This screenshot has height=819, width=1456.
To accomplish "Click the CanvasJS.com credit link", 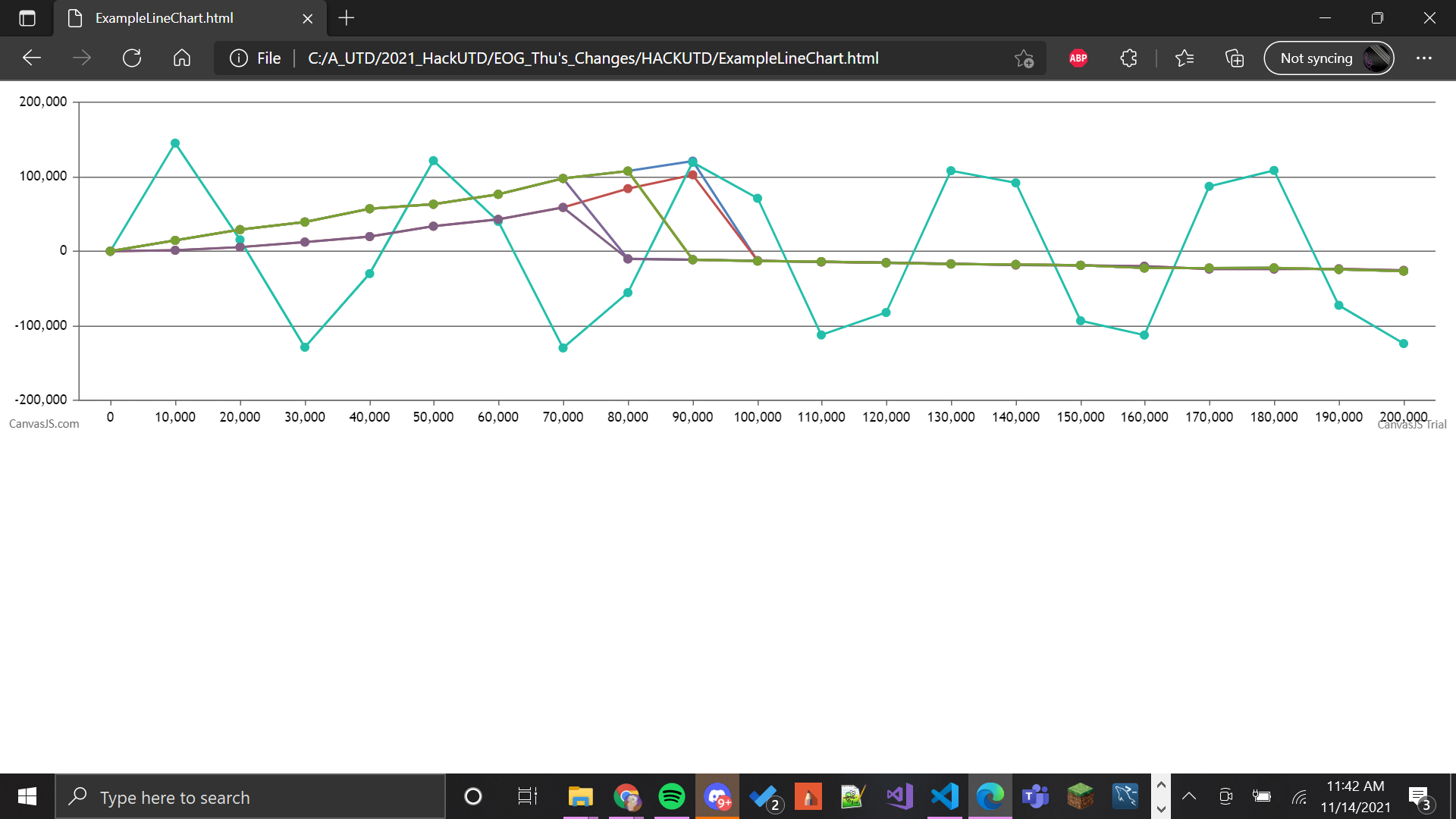I will point(44,424).
